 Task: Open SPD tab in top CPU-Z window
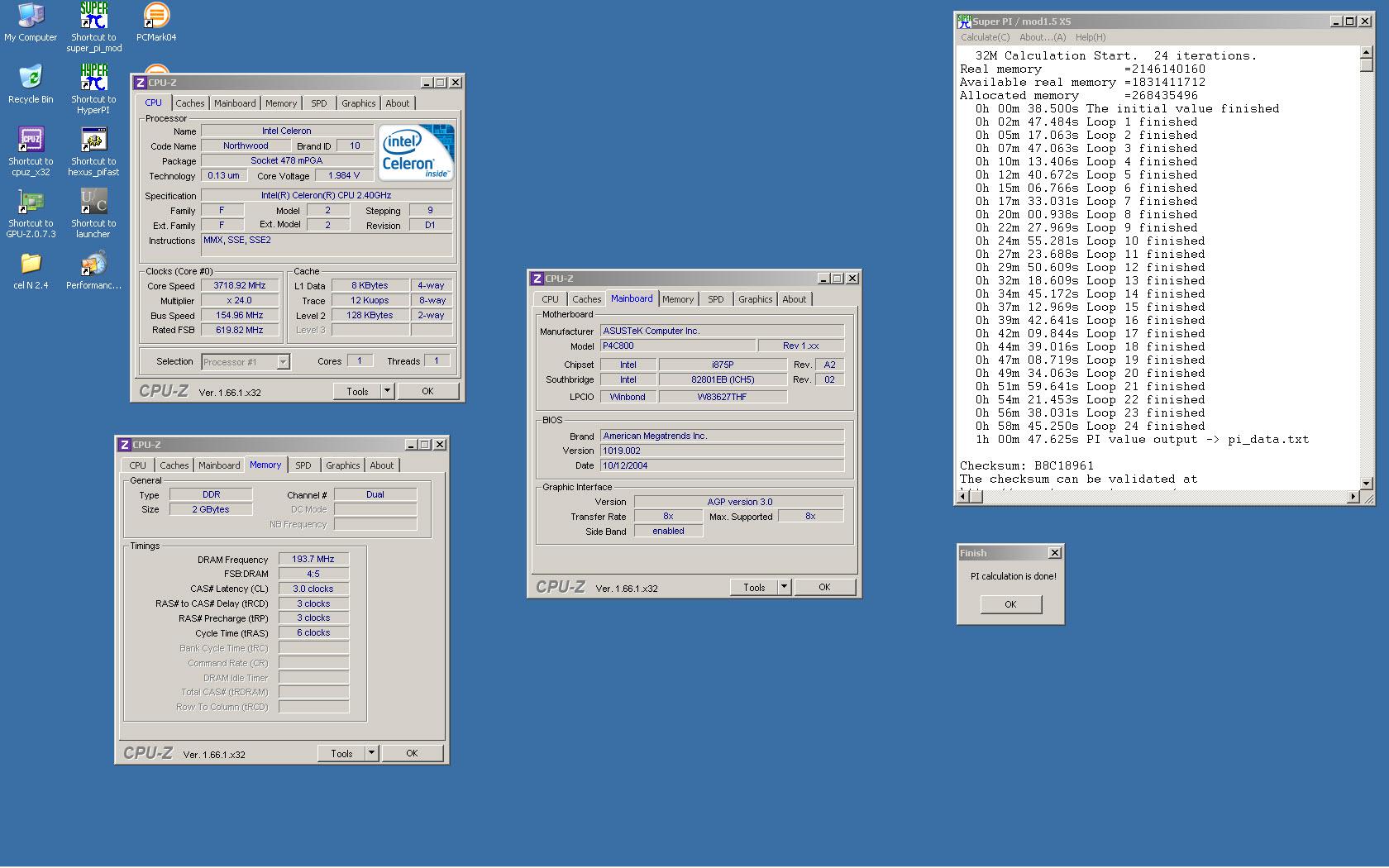point(319,103)
